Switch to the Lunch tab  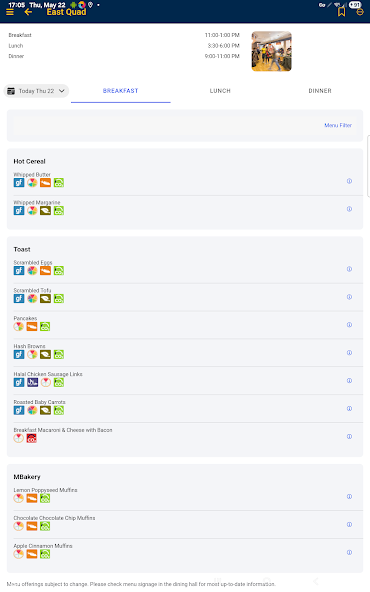pos(220,91)
